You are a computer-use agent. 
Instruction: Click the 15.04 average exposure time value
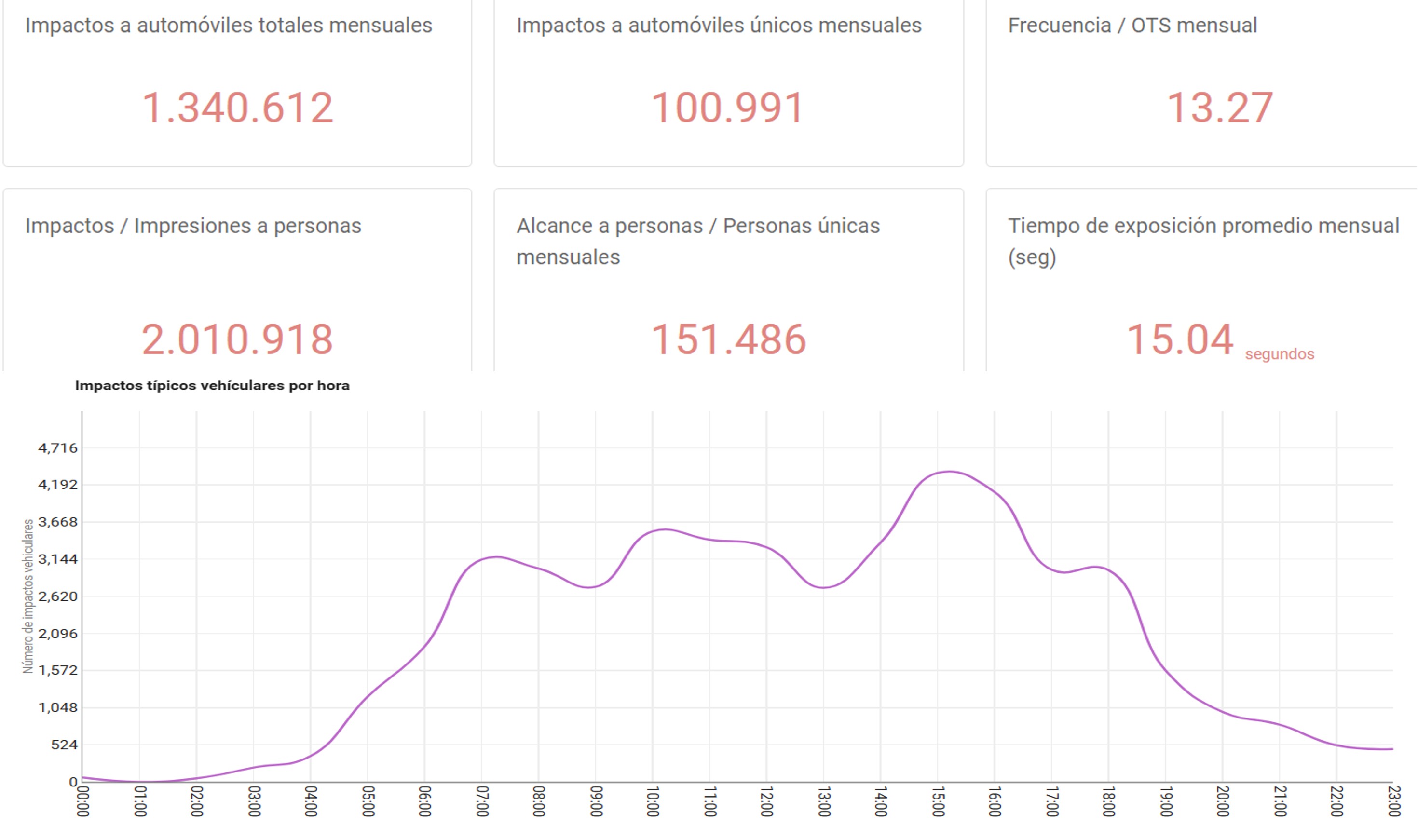click(1180, 339)
